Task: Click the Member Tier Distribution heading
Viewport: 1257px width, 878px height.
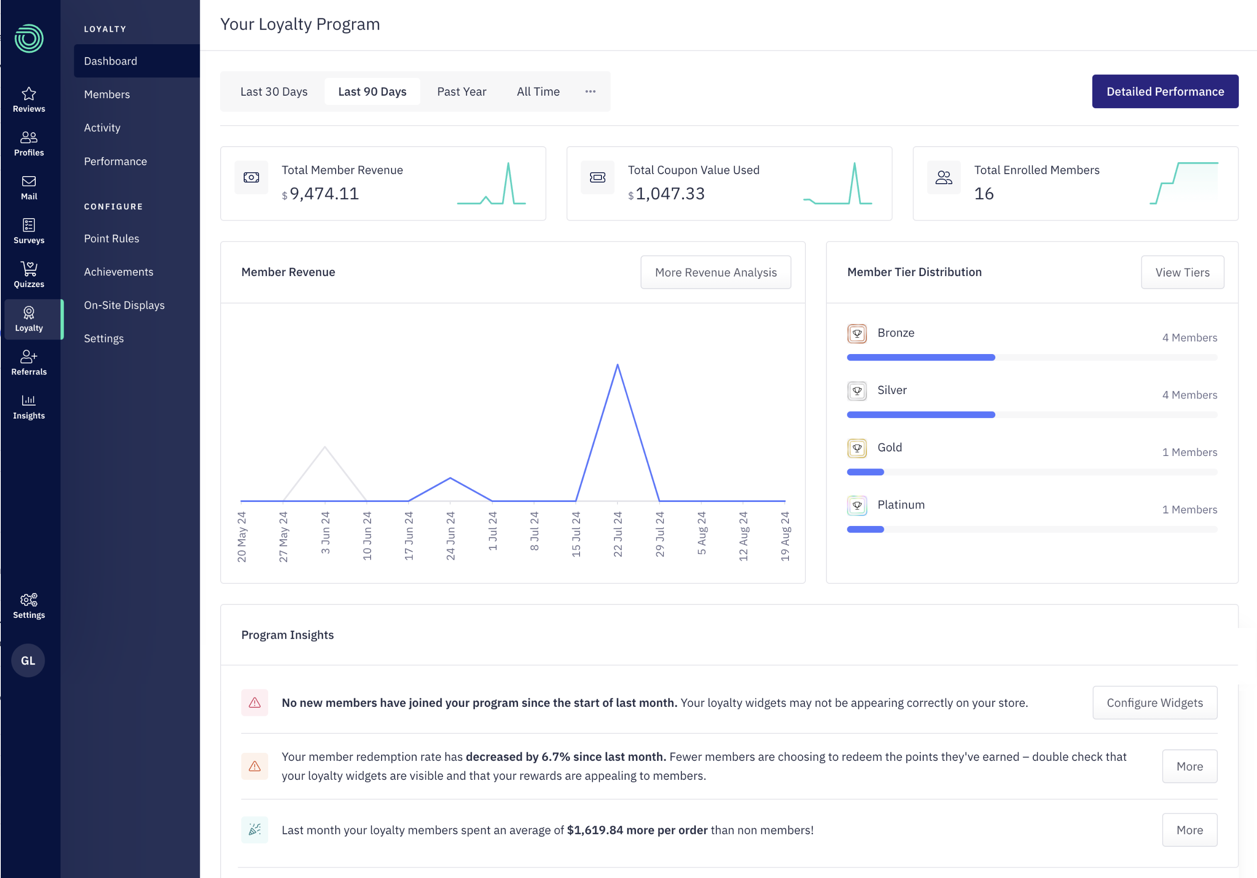Action: pyautogui.click(x=914, y=272)
